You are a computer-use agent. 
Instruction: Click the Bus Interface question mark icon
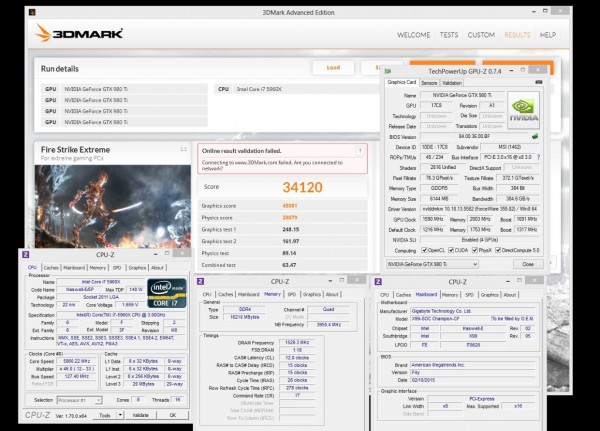[538, 157]
